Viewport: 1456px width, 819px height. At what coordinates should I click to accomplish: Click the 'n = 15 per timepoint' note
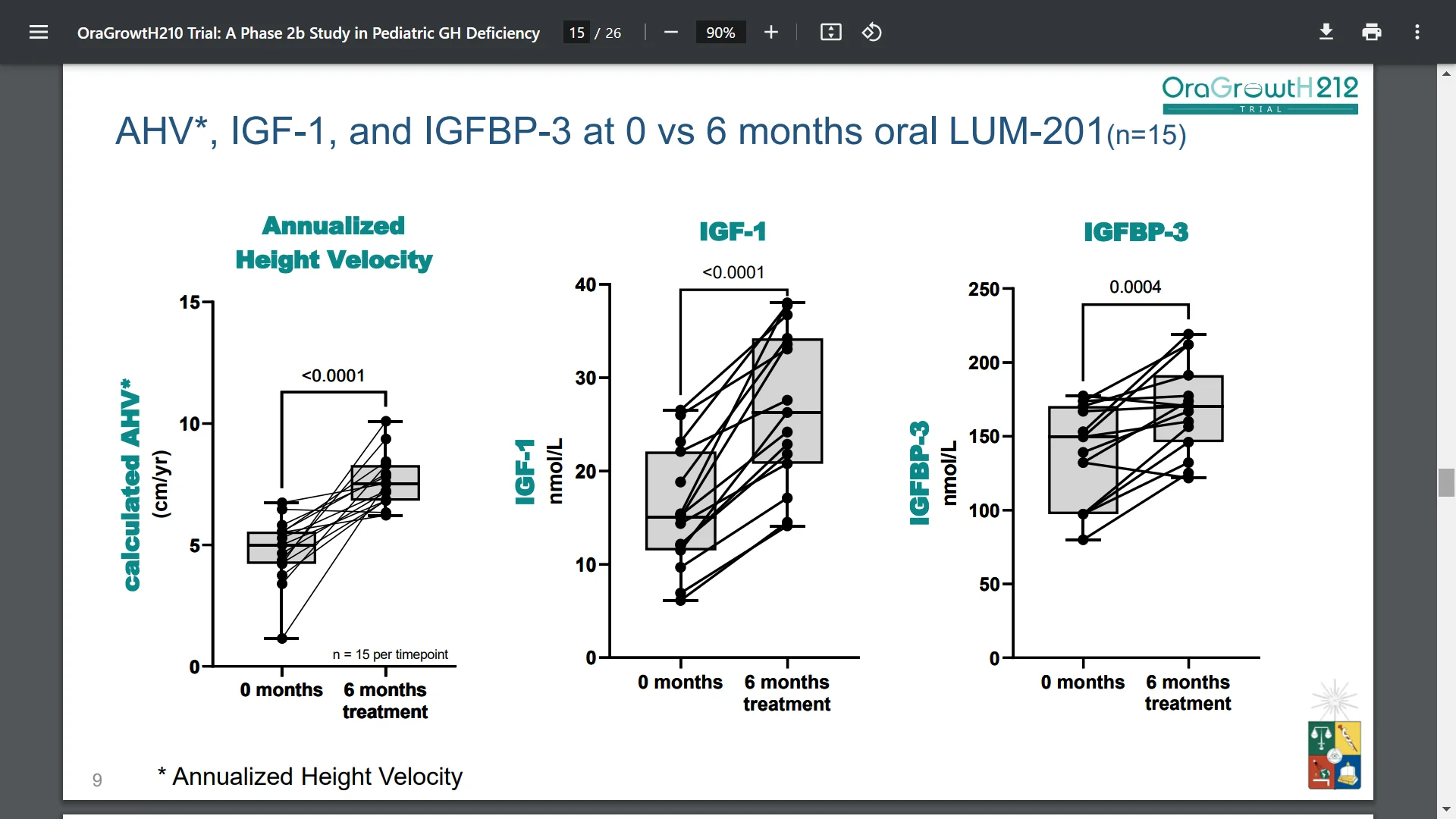tap(391, 654)
